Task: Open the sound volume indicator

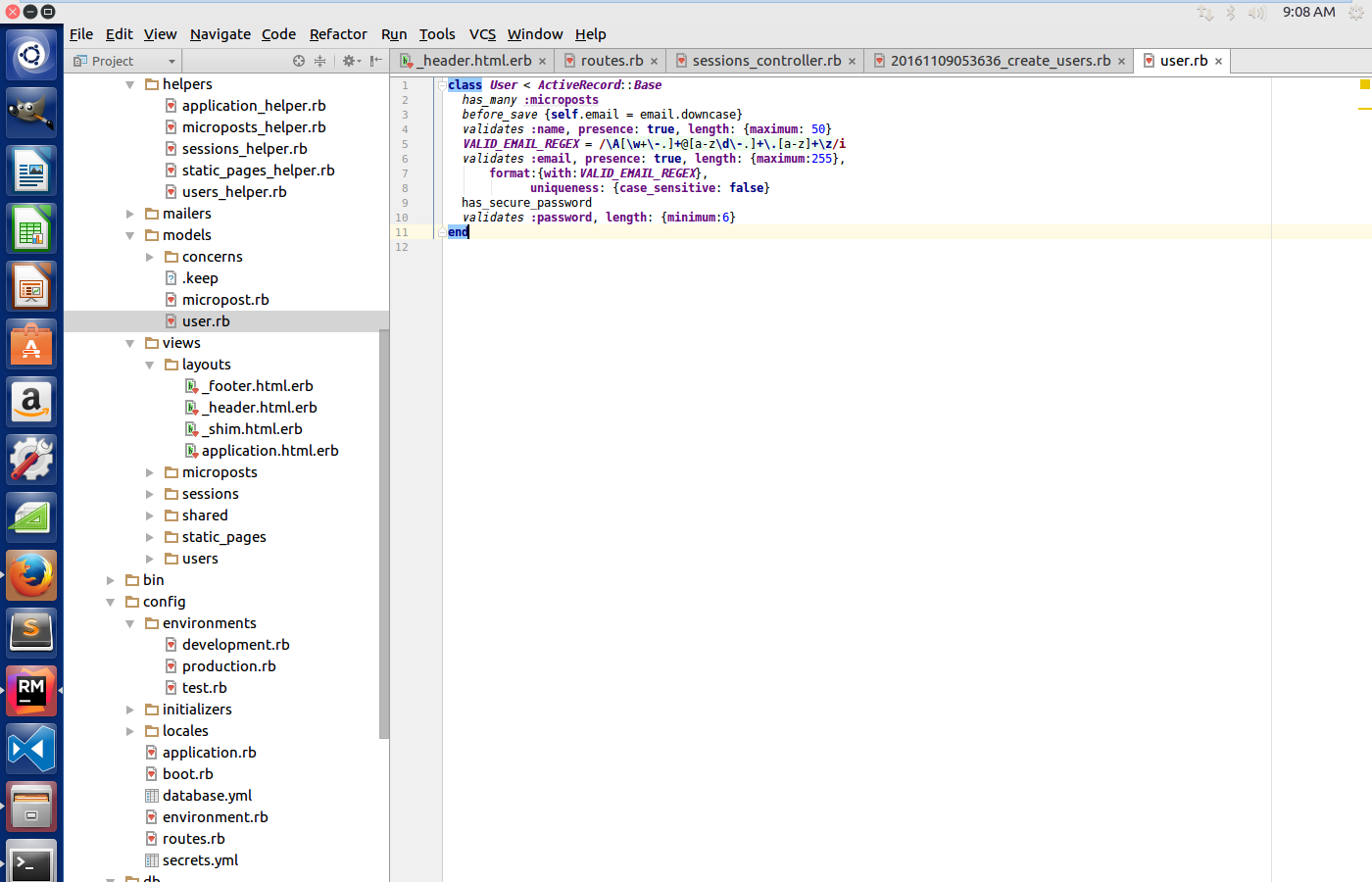Action: coord(1257,13)
